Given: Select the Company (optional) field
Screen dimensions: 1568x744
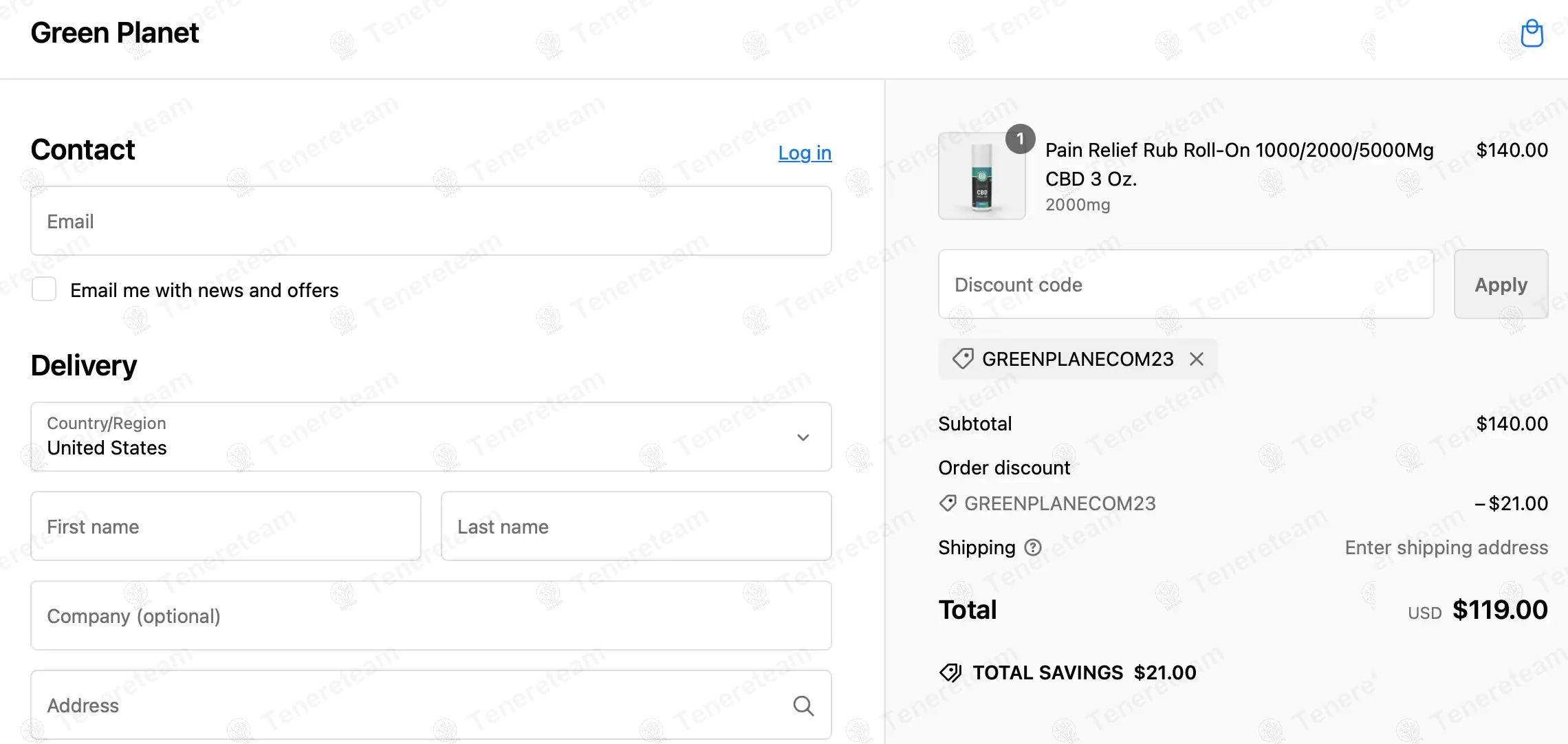Looking at the screenshot, I should click(x=431, y=616).
